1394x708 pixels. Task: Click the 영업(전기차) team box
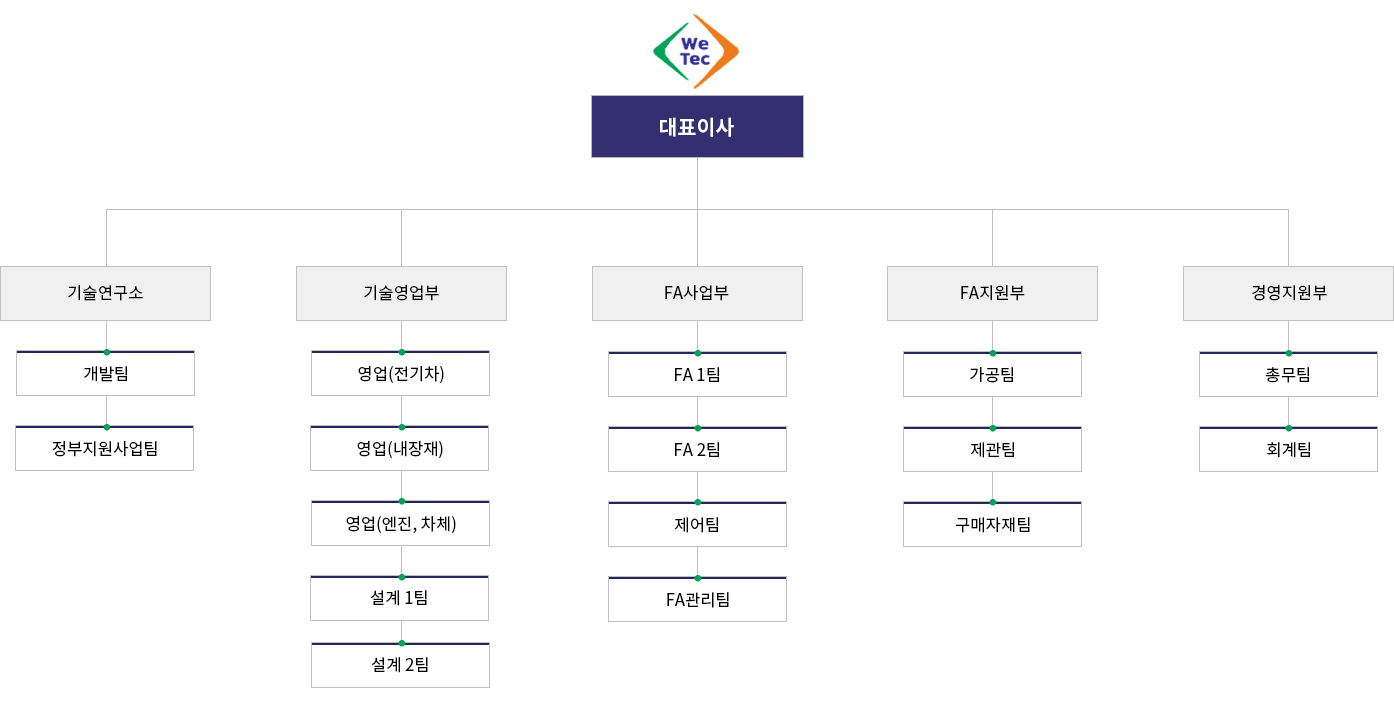401,374
